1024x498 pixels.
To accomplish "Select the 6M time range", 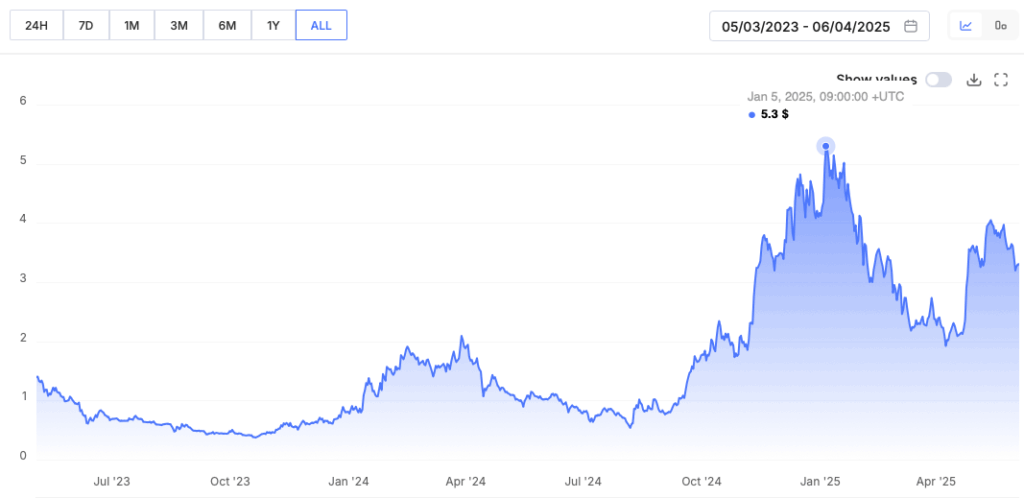I will [227, 26].
